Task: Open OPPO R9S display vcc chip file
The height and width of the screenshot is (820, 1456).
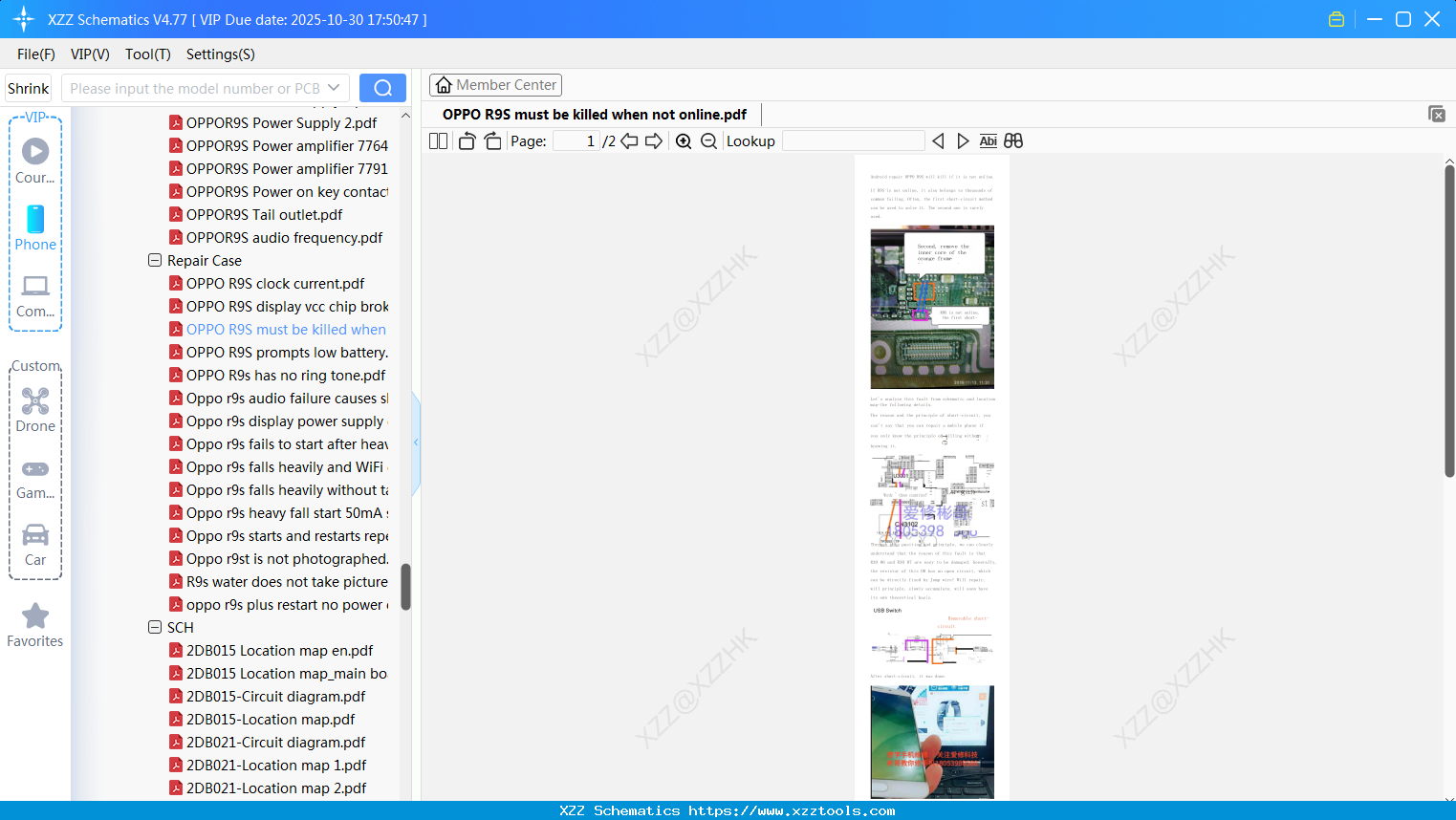Action: (287, 306)
